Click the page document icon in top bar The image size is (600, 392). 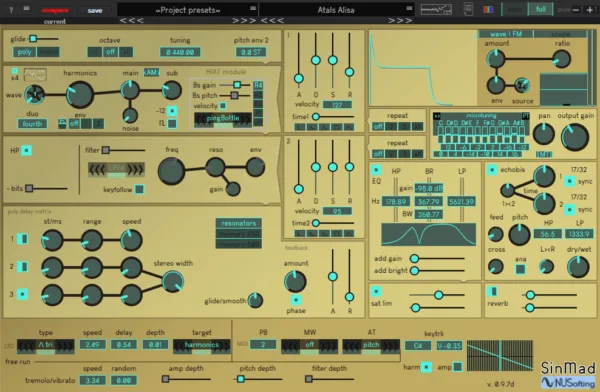468,9
